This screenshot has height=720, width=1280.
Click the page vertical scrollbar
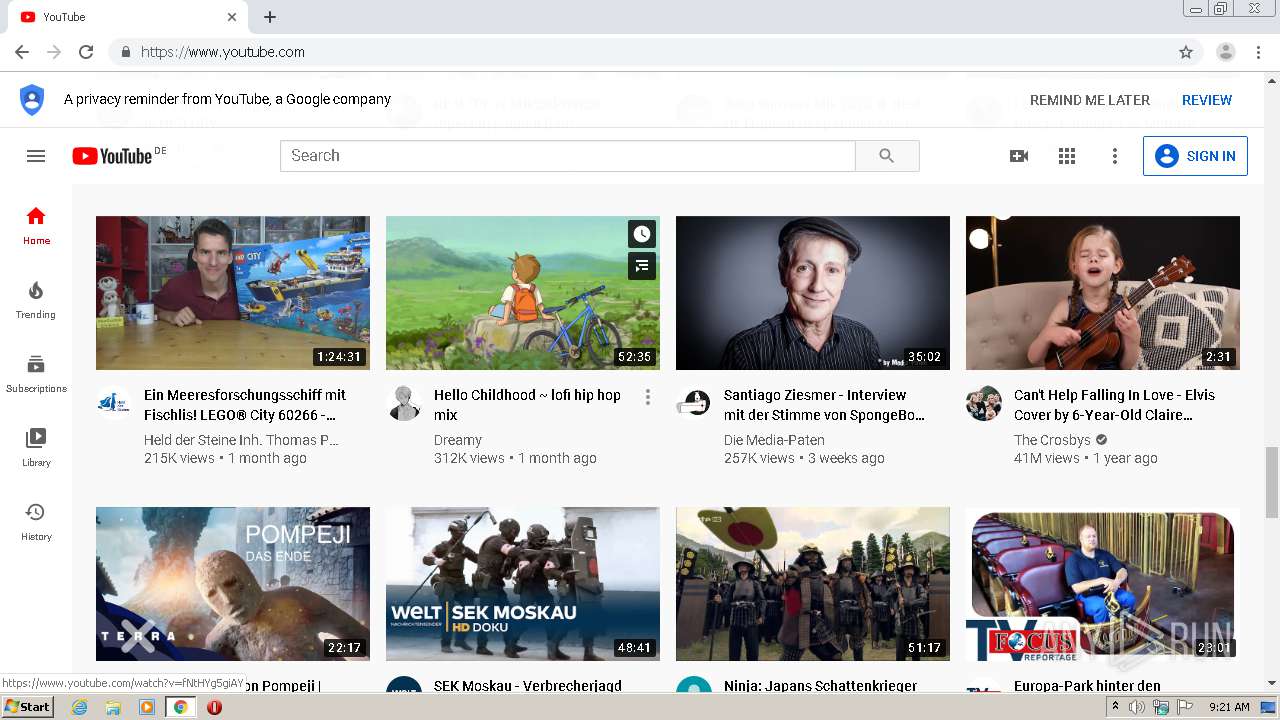click(x=1272, y=481)
